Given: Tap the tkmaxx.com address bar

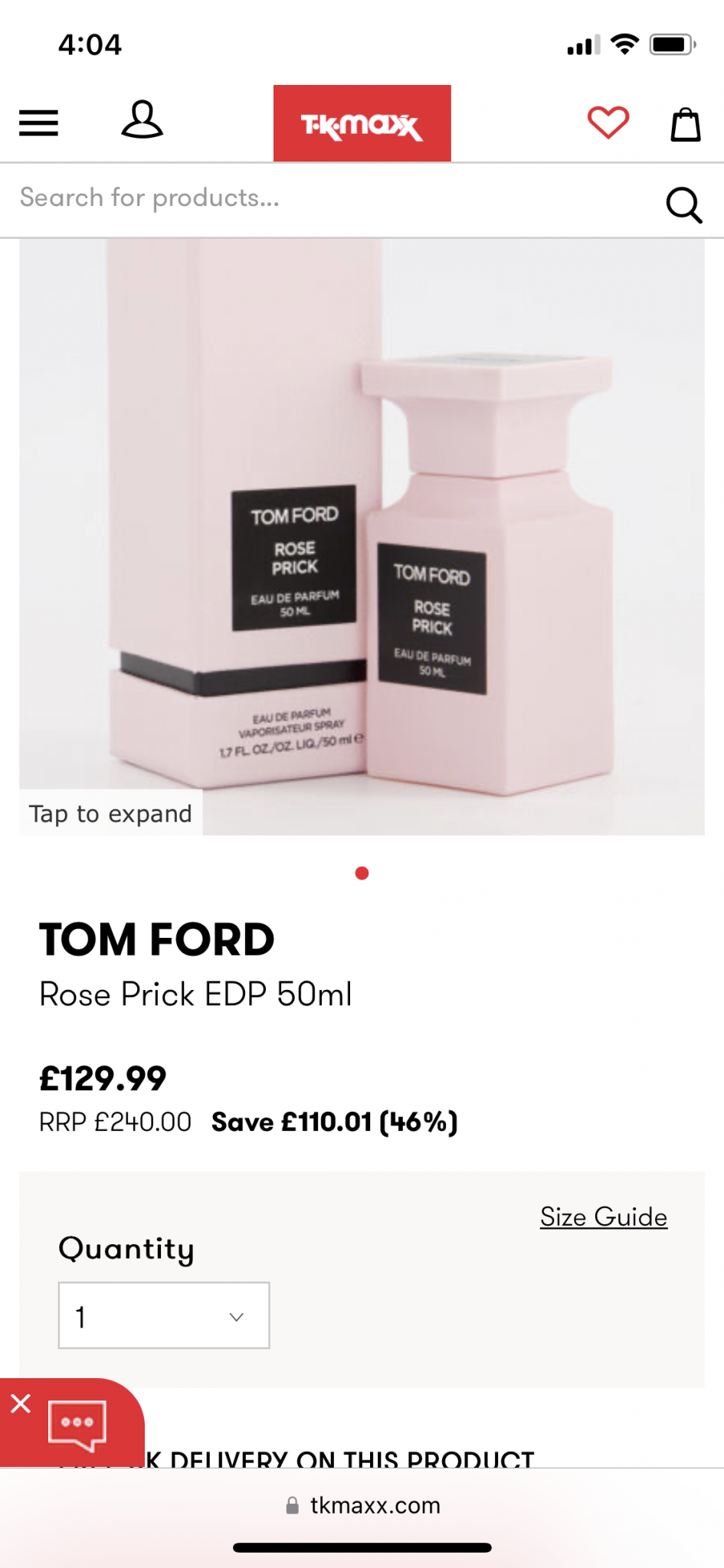Looking at the screenshot, I should (x=362, y=1506).
